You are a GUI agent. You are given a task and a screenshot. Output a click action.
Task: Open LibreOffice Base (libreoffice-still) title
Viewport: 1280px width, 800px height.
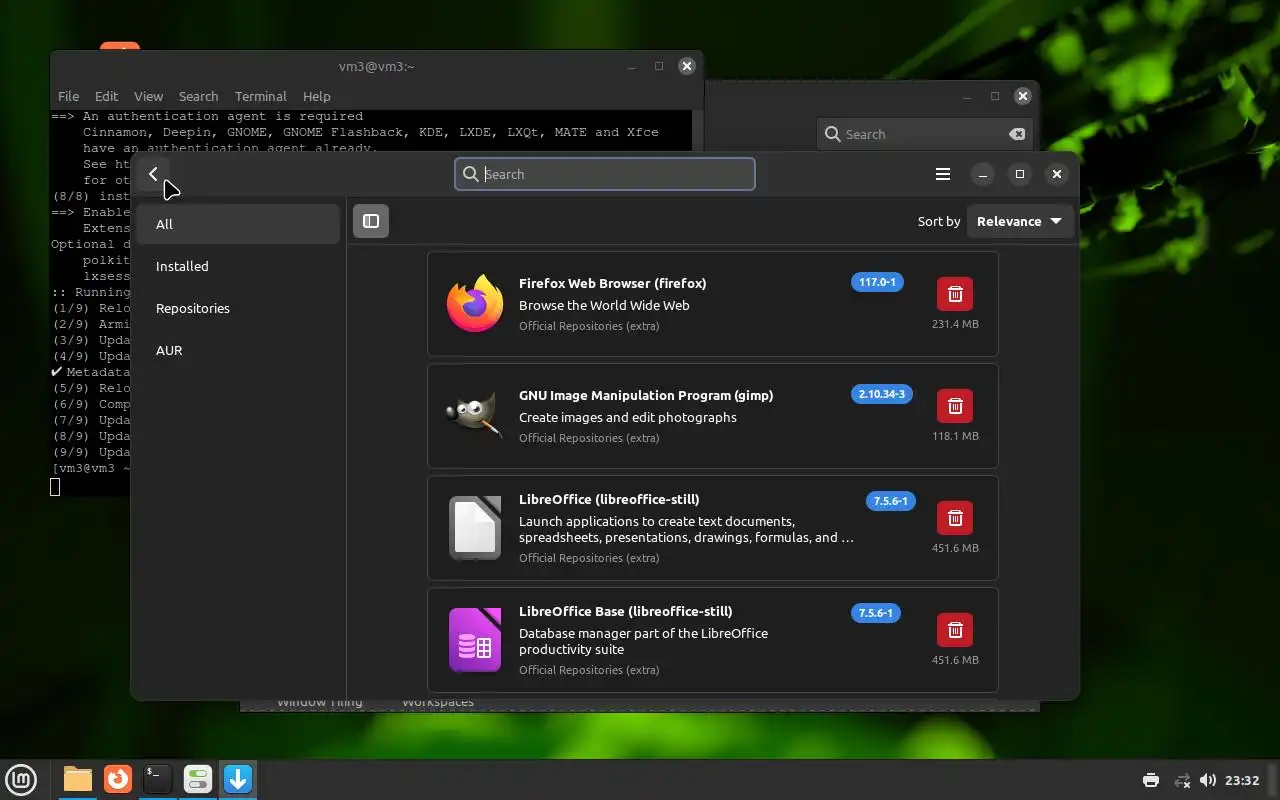(625, 611)
